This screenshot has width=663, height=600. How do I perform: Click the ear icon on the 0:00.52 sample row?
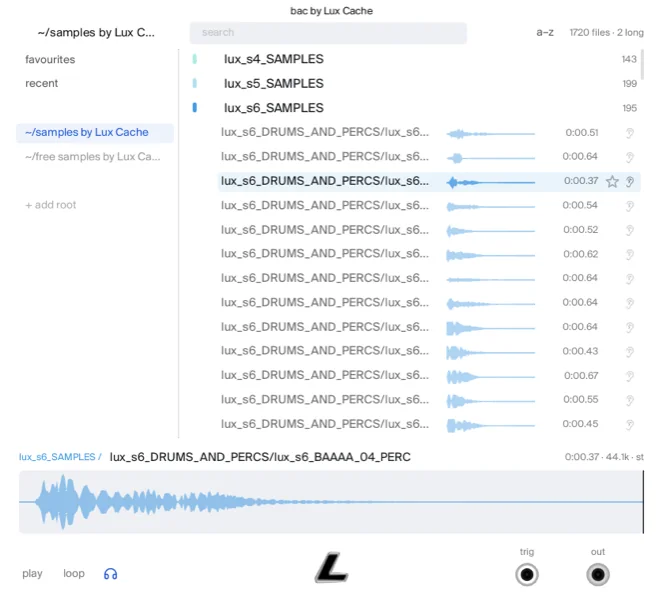pyautogui.click(x=630, y=230)
